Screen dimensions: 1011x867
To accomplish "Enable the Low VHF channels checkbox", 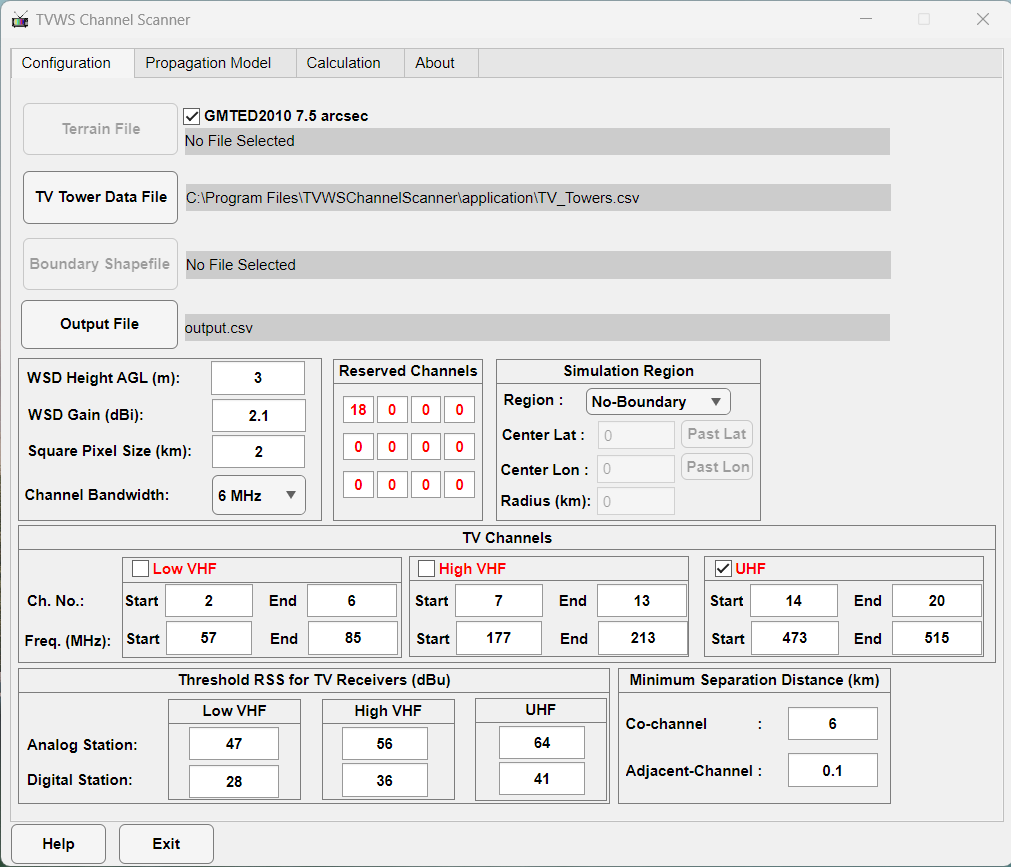I will pyautogui.click(x=140, y=569).
